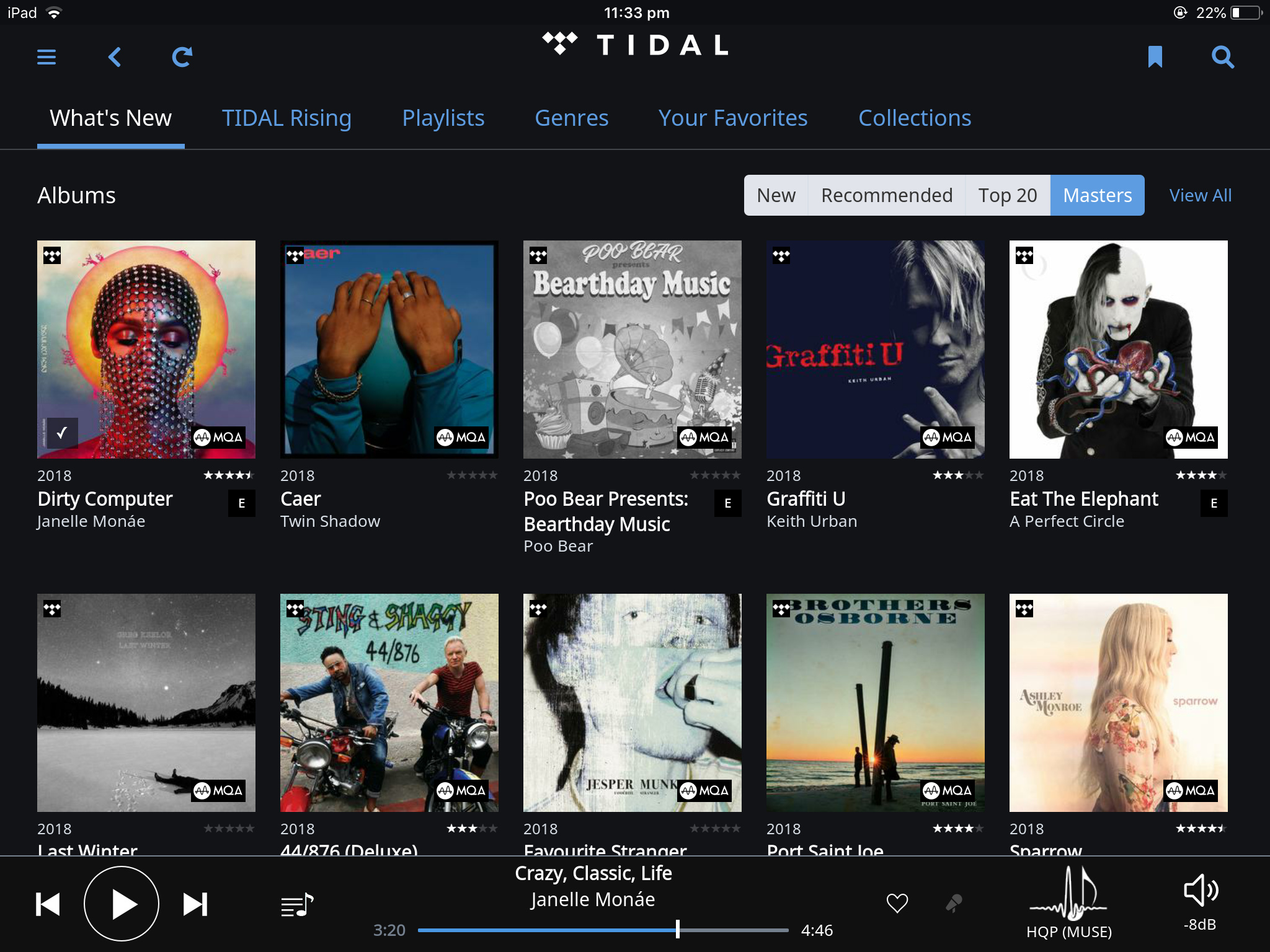This screenshot has height=952, width=1270.
Task: Tap the MQA badge on Dirty Computer
Action: (x=218, y=438)
